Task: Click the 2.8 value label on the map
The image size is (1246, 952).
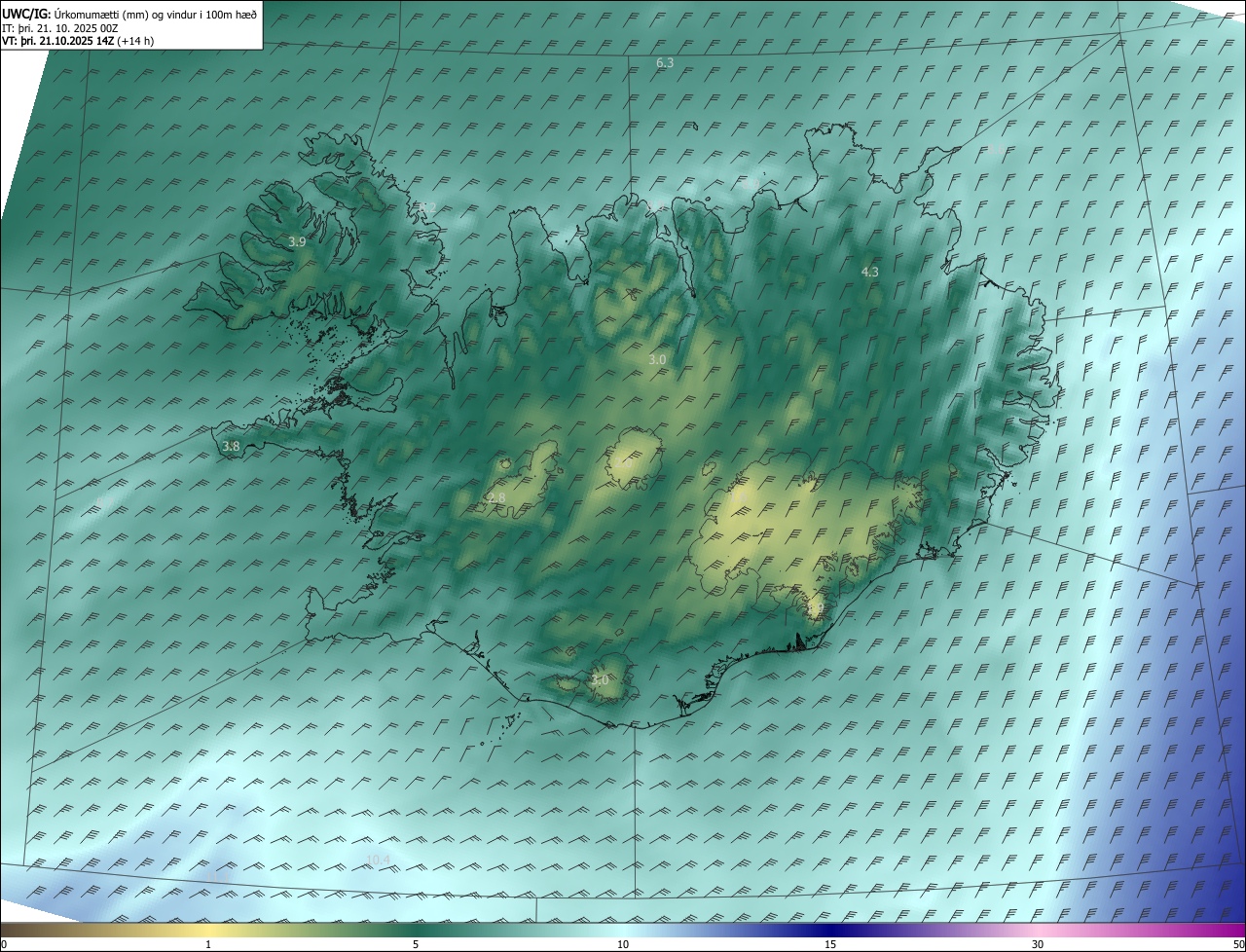Action: [496, 498]
